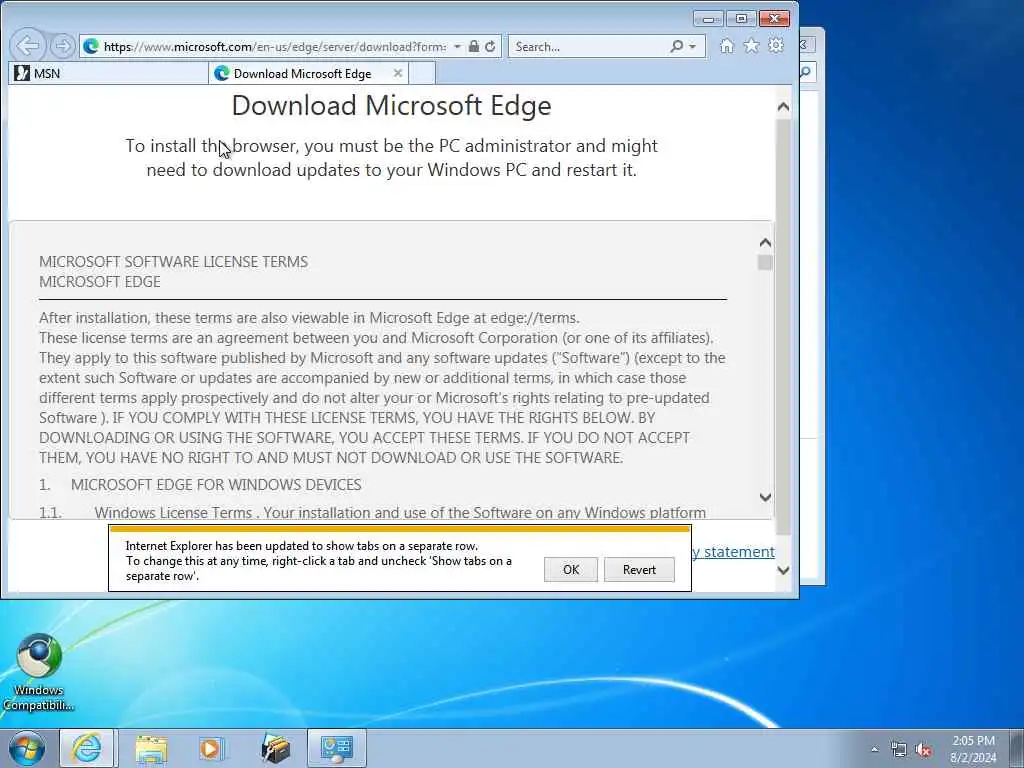Open Tools menu via gear icon
1024x768 pixels.
pos(776,46)
